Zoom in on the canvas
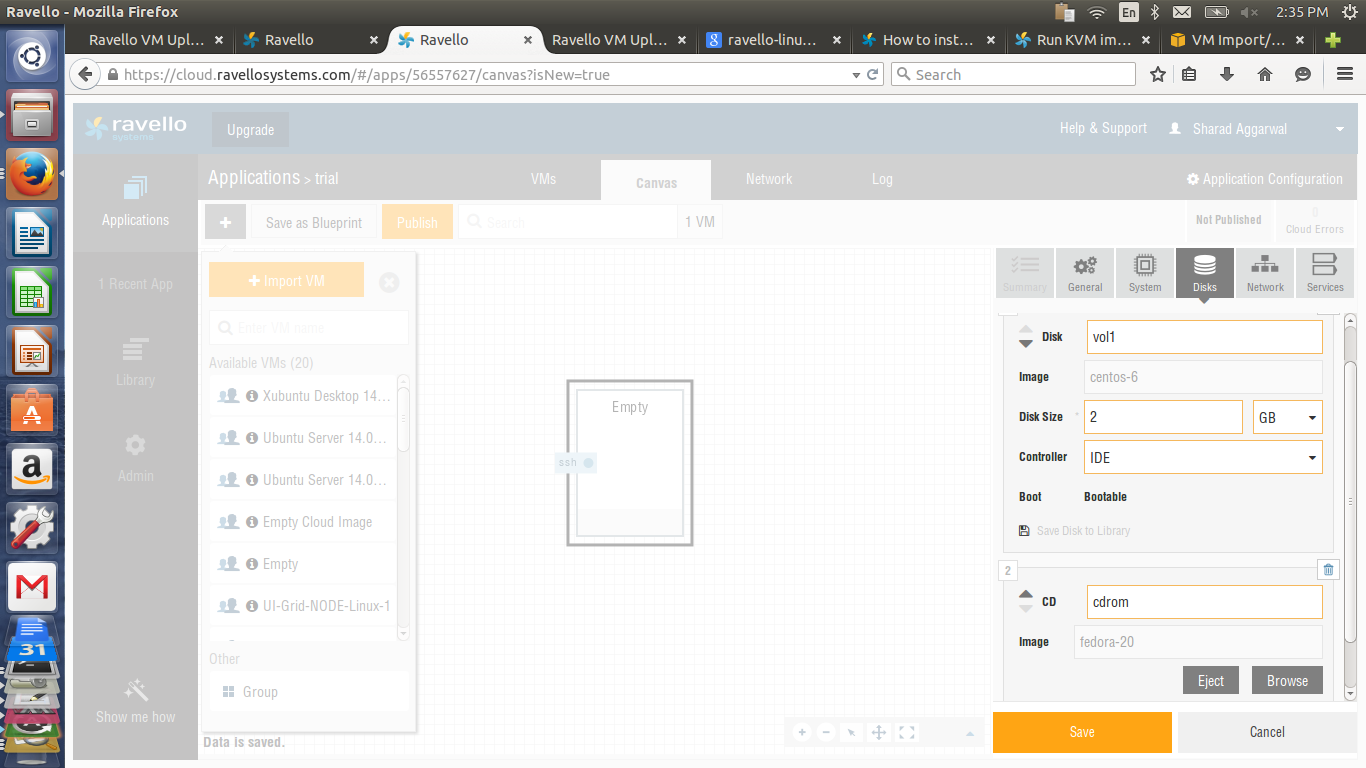 pos(801,732)
